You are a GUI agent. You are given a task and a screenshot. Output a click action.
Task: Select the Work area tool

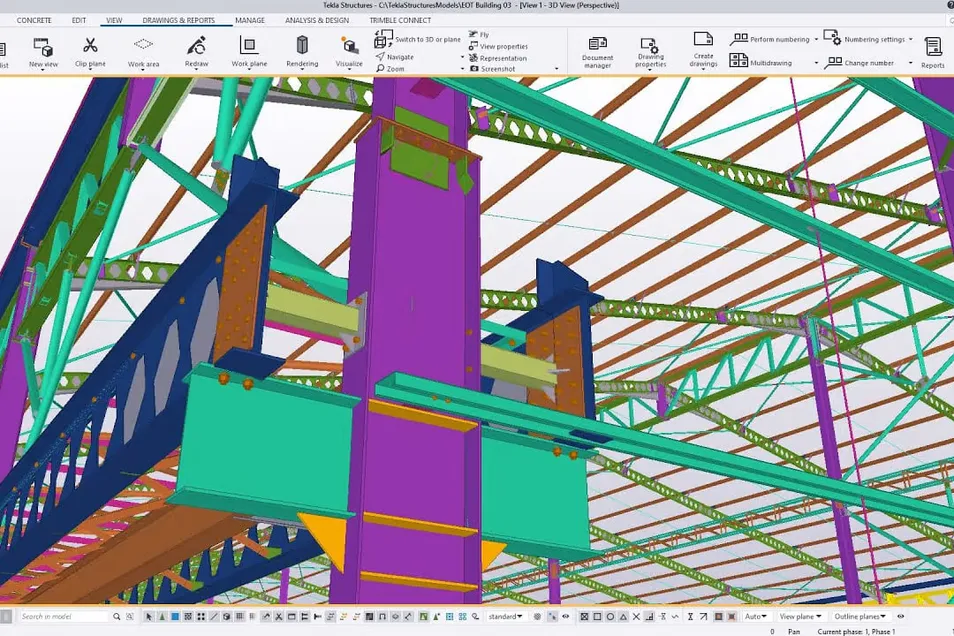[x=143, y=46]
